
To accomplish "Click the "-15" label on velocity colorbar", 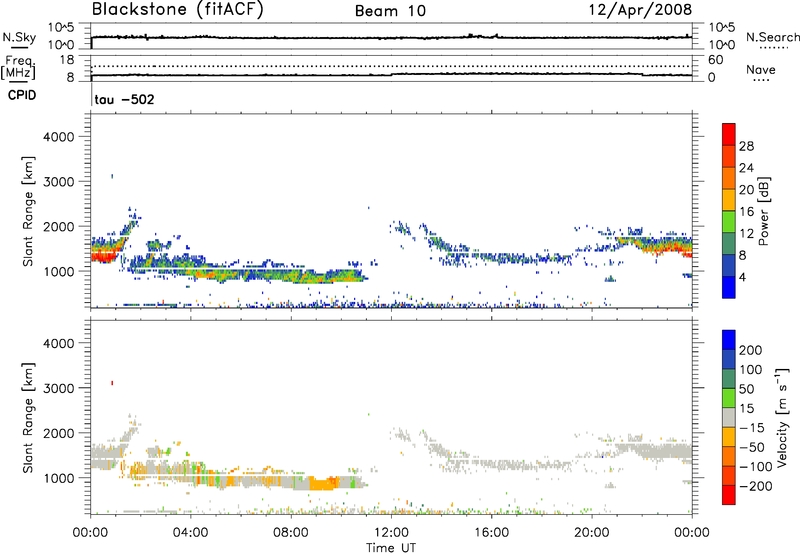I will (x=751, y=428).
